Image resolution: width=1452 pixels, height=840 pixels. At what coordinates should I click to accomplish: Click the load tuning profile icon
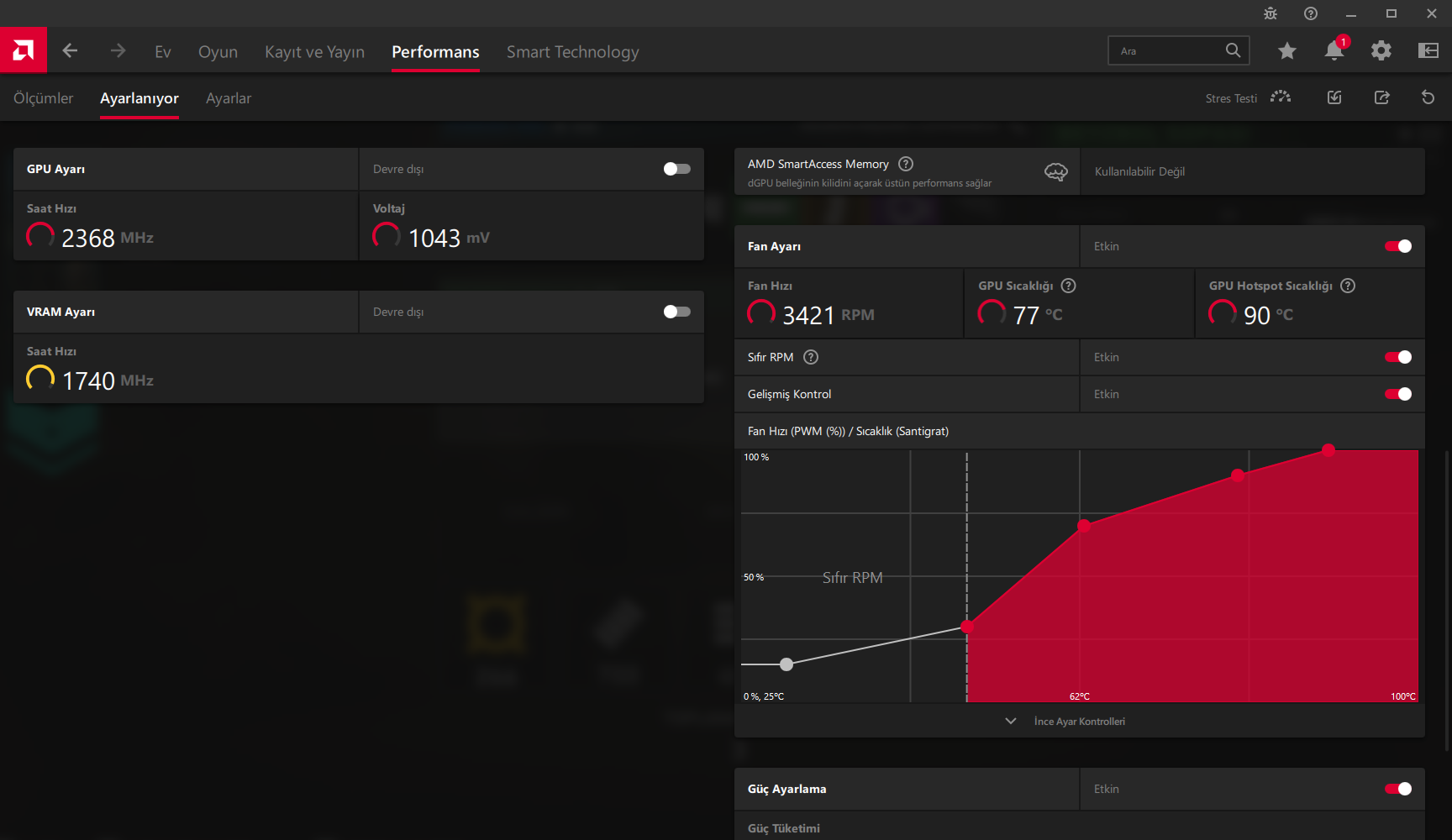[x=1334, y=97]
